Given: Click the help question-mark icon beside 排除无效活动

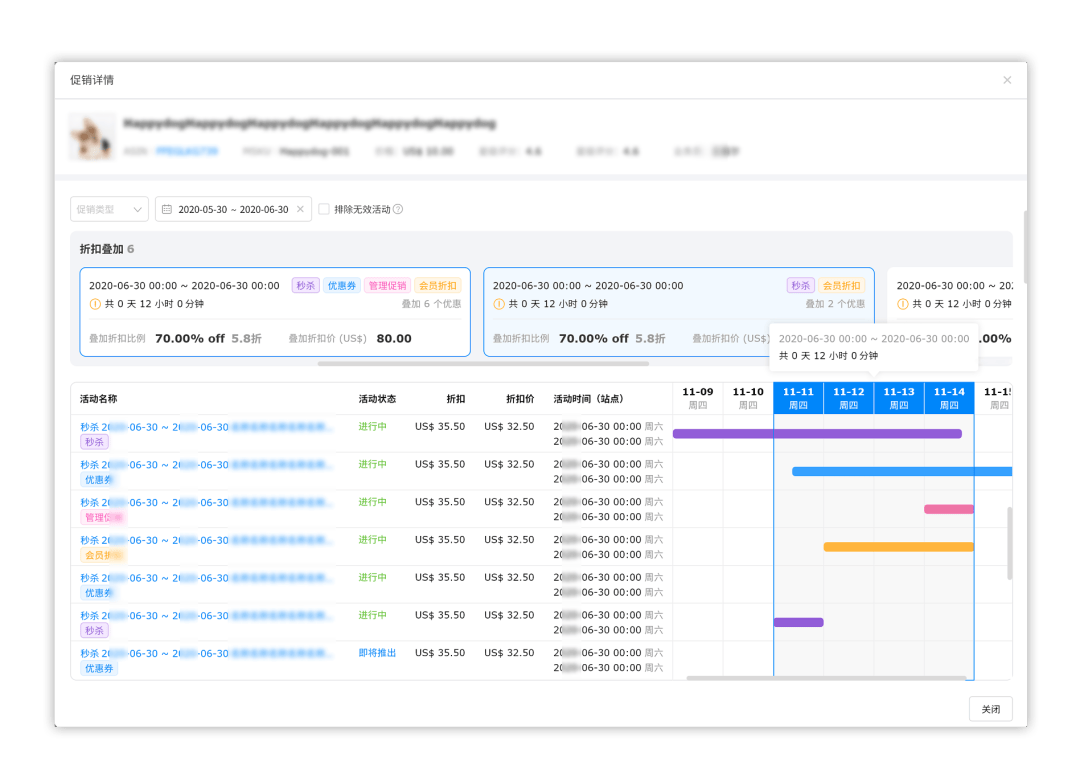Looking at the screenshot, I should (400, 209).
